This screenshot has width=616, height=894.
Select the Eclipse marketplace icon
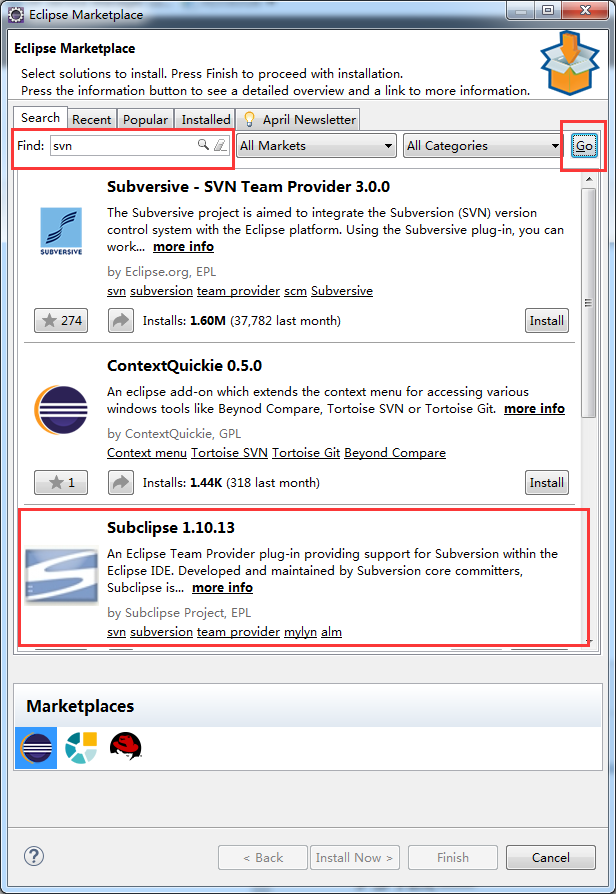point(36,747)
